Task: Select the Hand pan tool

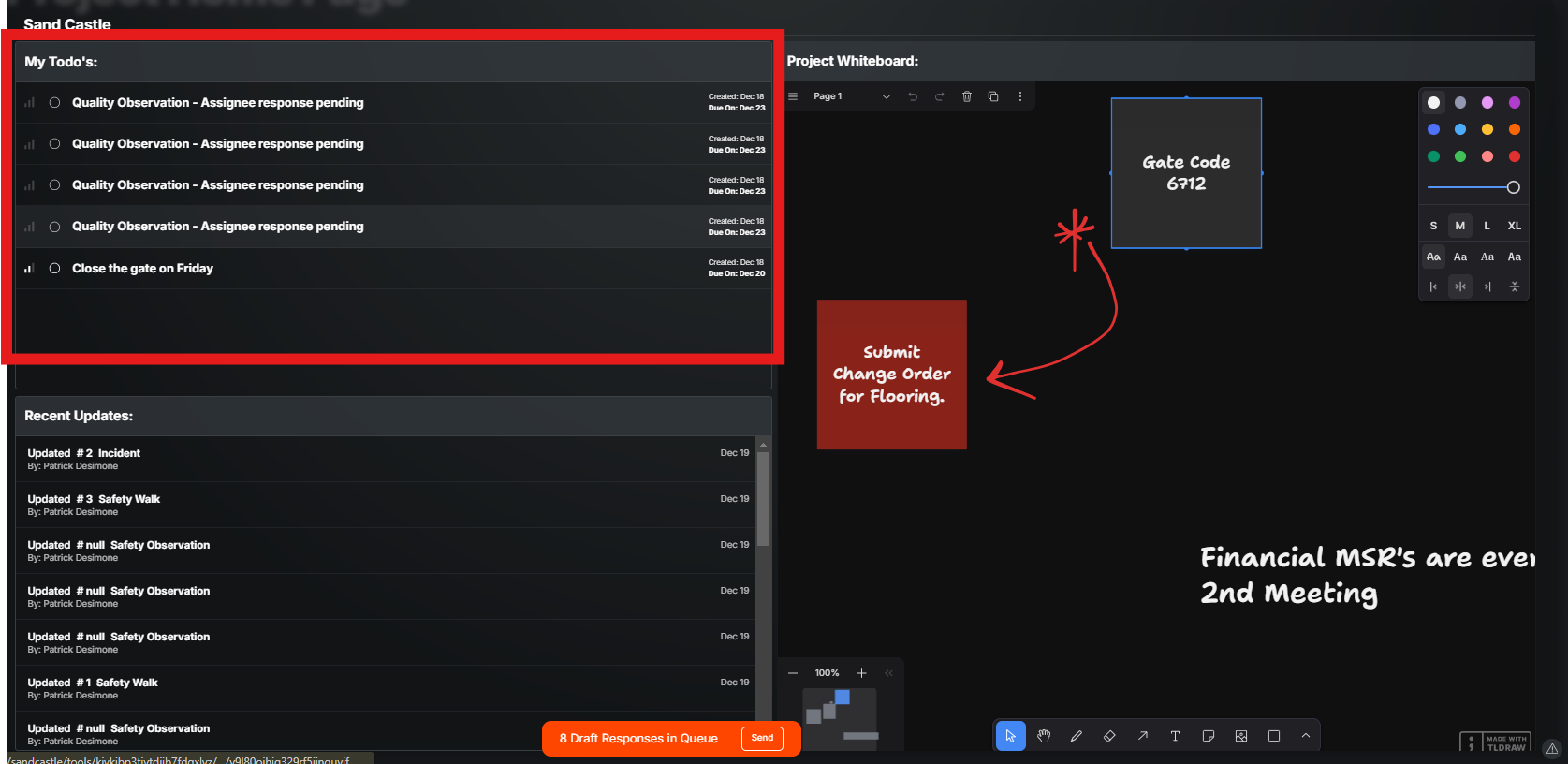Action: pyautogui.click(x=1044, y=736)
